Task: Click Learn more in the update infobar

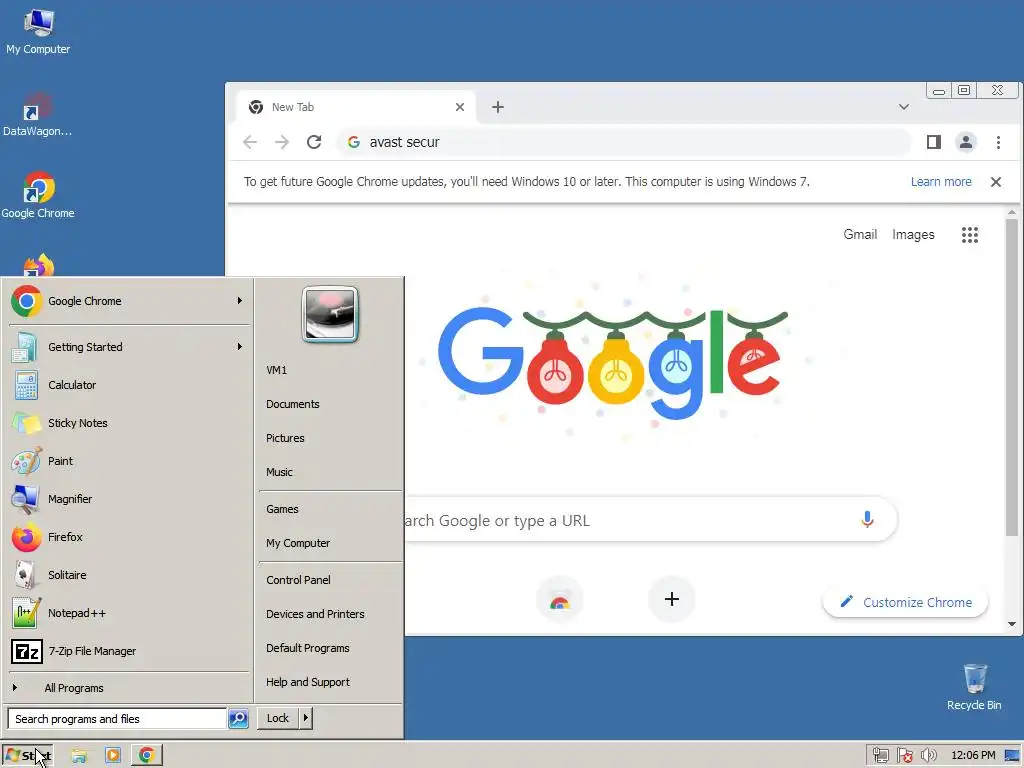Action: point(941,182)
